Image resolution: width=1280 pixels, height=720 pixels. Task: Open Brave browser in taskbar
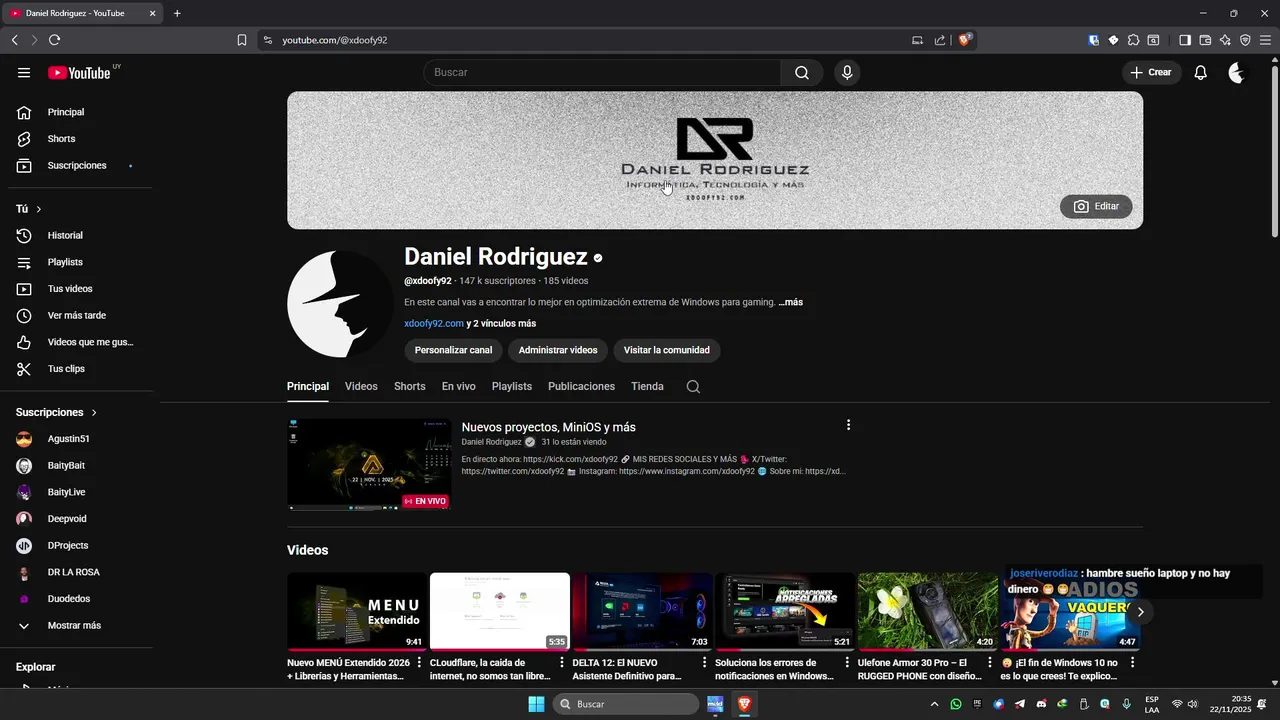click(x=744, y=704)
